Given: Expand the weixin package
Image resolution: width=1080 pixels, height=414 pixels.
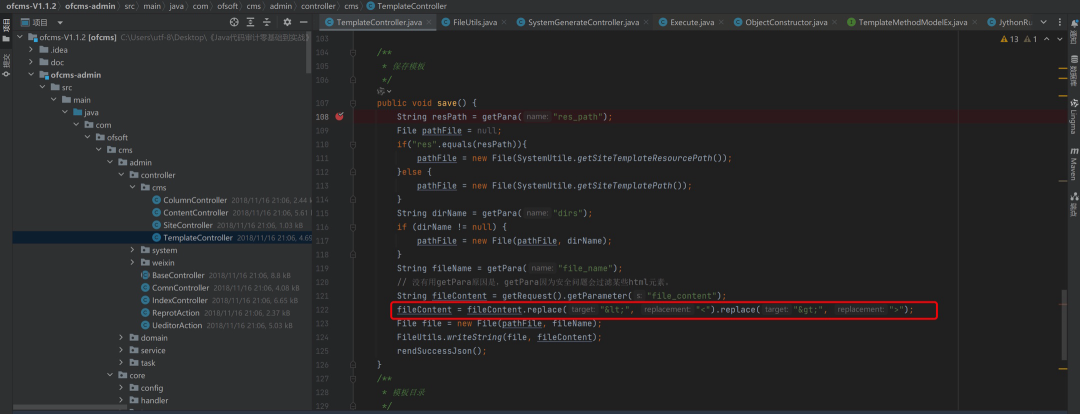Looking at the screenshot, I should pos(132,262).
